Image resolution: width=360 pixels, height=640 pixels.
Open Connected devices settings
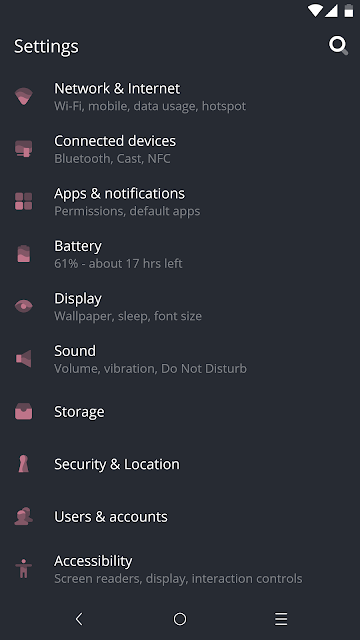[x=180, y=149]
